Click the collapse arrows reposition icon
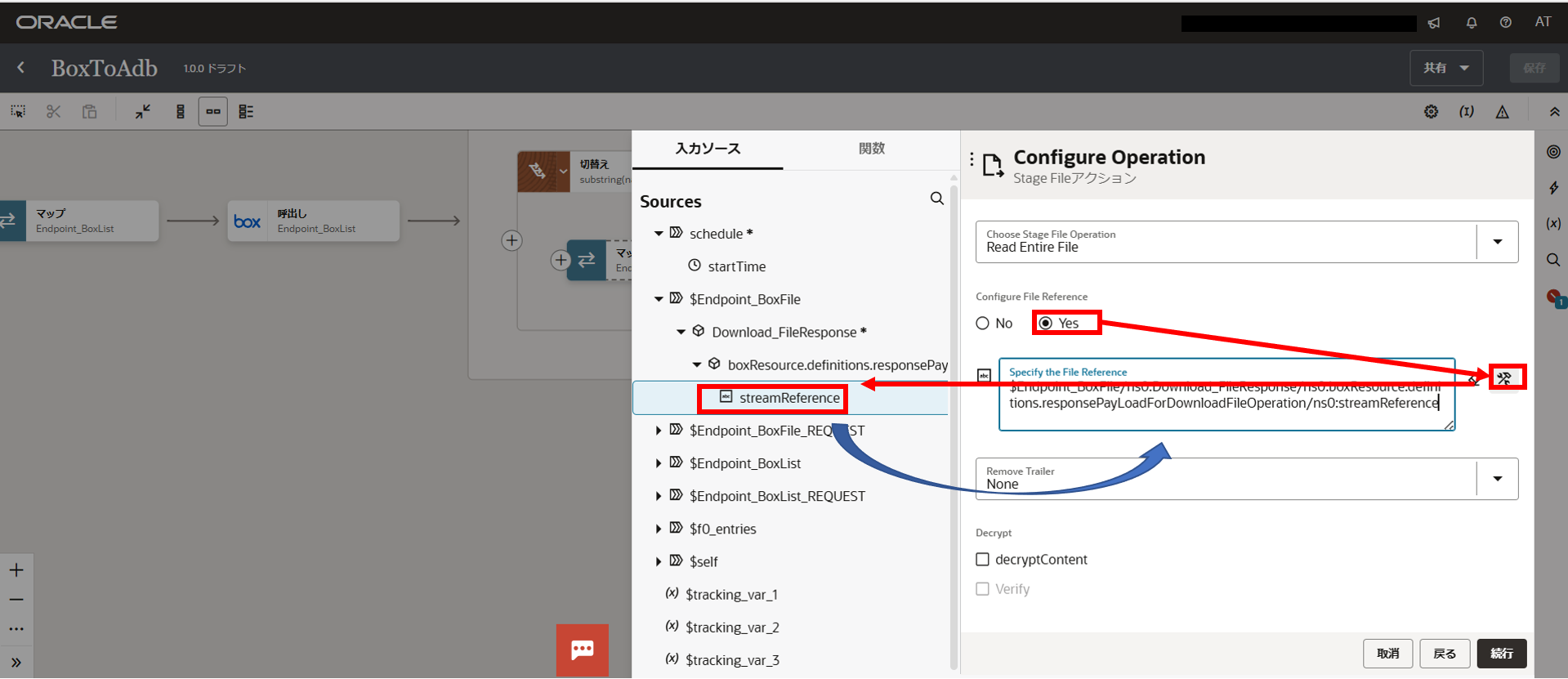Image resolution: width=1568 pixels, height=679 pixels. [x=143, y=112]
